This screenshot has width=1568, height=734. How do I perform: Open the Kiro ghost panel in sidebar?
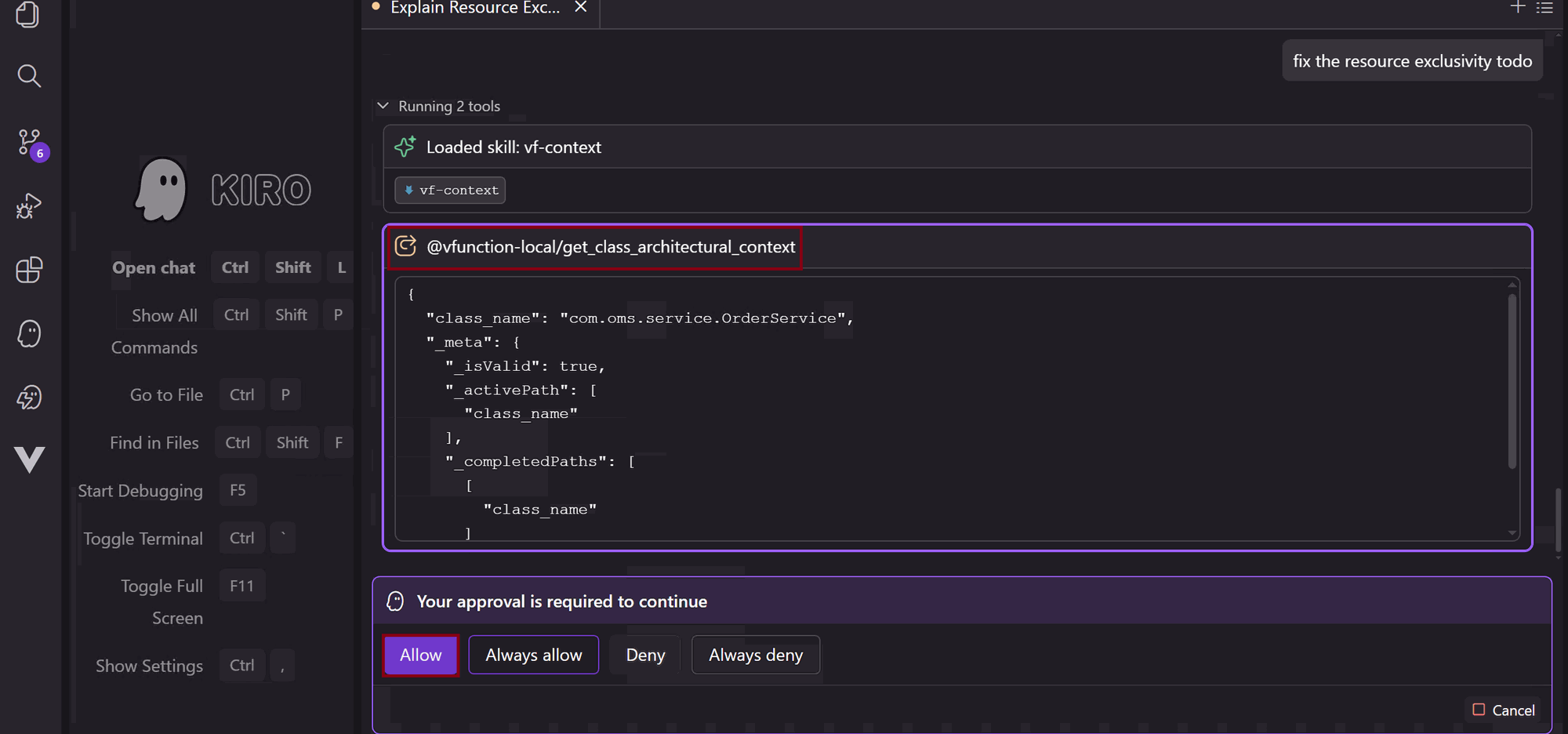tap(29, 334)
